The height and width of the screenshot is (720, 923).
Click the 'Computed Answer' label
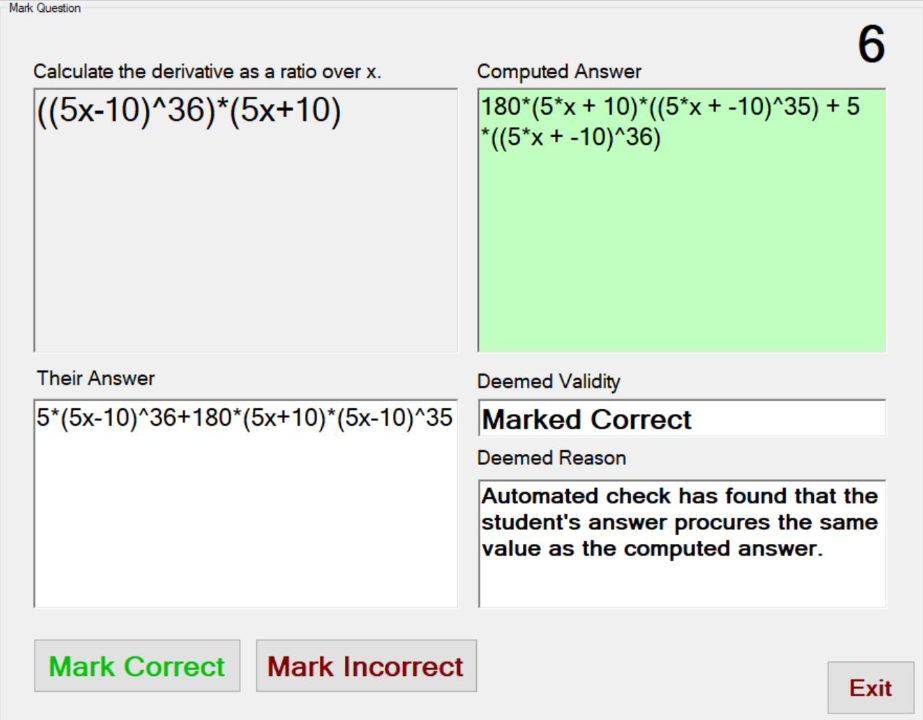559,71
